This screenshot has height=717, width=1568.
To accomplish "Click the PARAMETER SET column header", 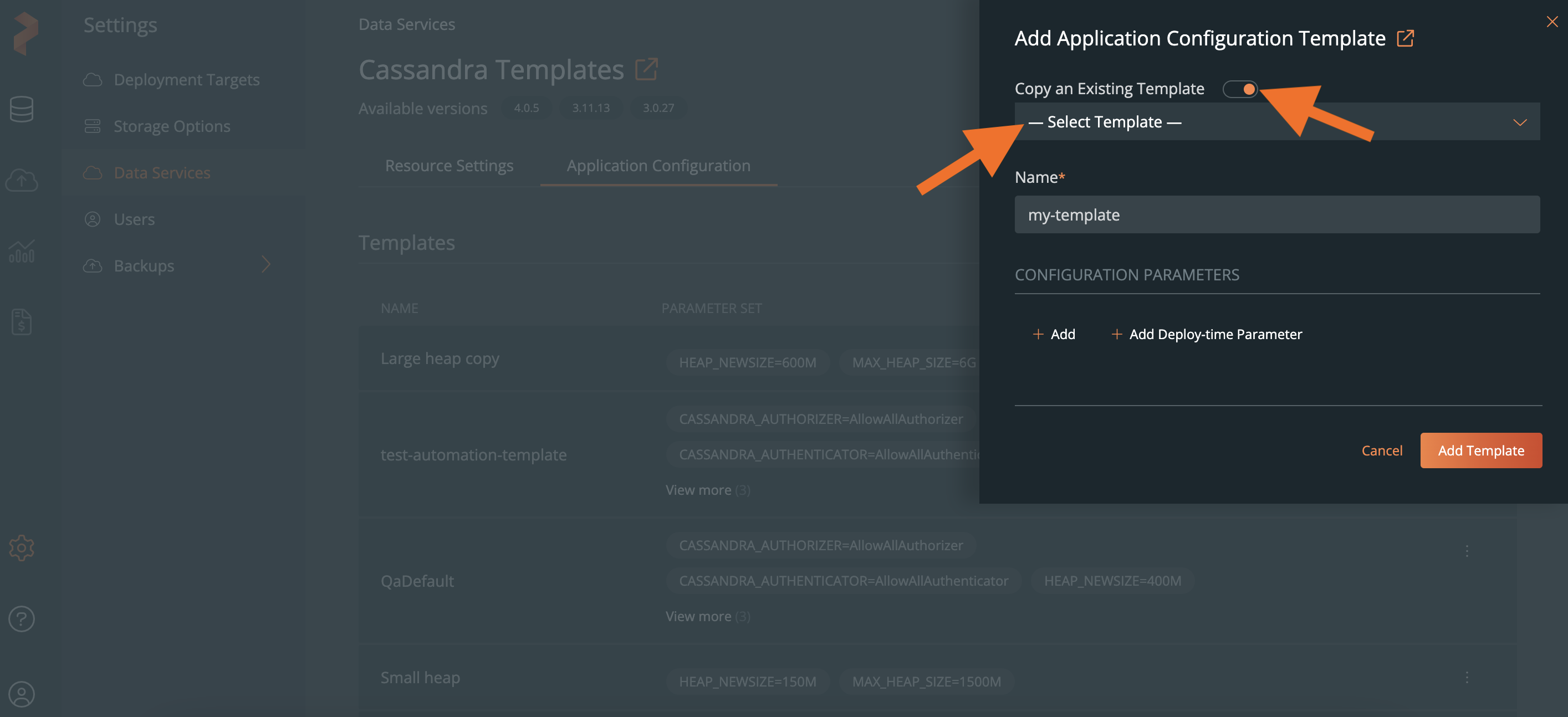I will [712, 309].
